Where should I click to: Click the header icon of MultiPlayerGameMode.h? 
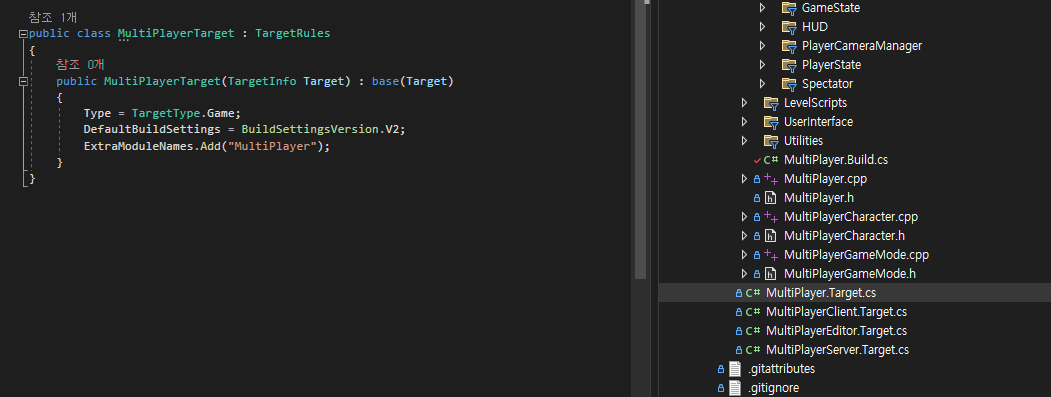pyautogui.click(x=771, y=274)
